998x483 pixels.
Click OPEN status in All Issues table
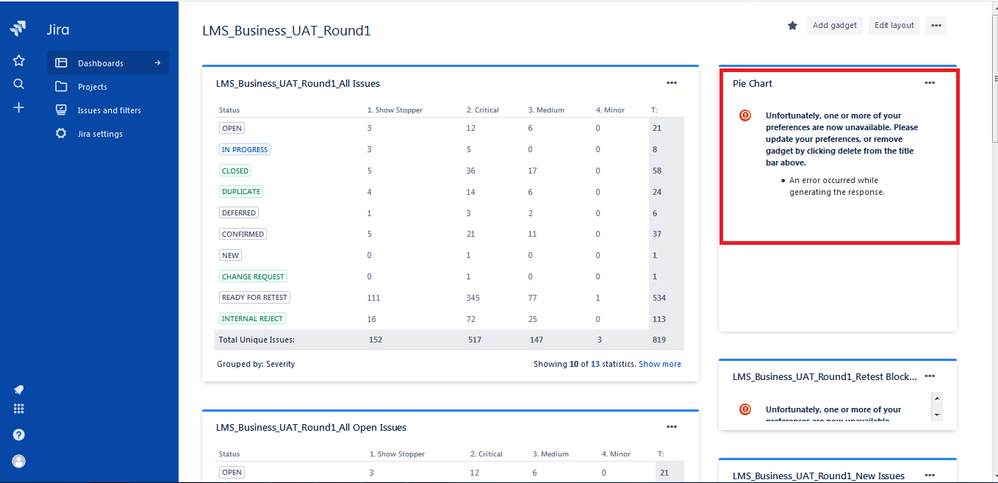click(x=232, y=128)
